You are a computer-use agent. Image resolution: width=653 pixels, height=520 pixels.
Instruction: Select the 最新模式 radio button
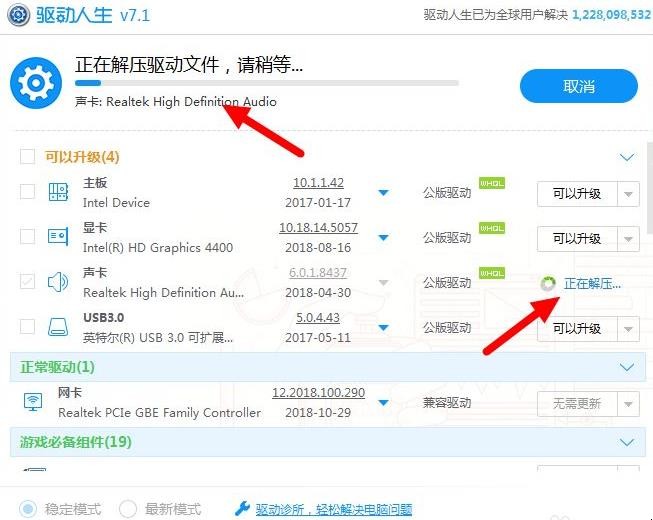coord(128,509)
